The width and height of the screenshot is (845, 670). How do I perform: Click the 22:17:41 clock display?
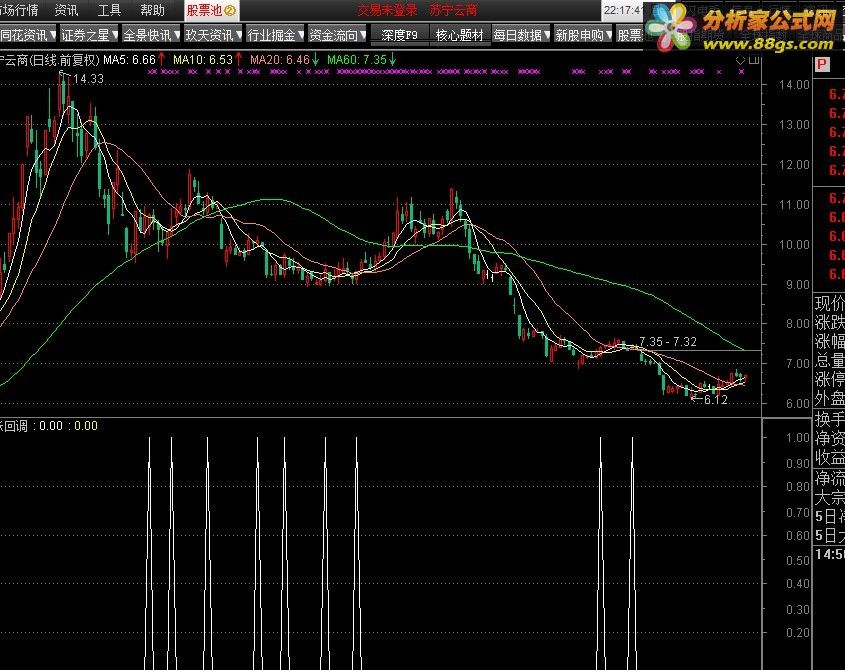pos(622,10)
